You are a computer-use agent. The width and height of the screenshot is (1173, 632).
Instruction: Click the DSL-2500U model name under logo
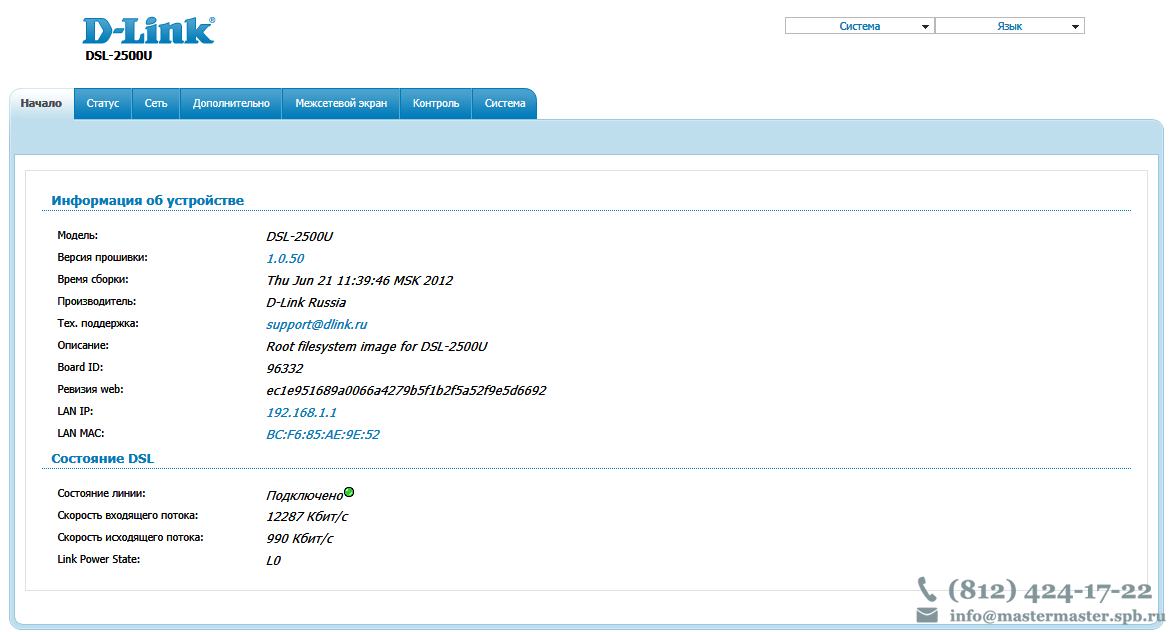pyautogui.click(x=118, y=55)
